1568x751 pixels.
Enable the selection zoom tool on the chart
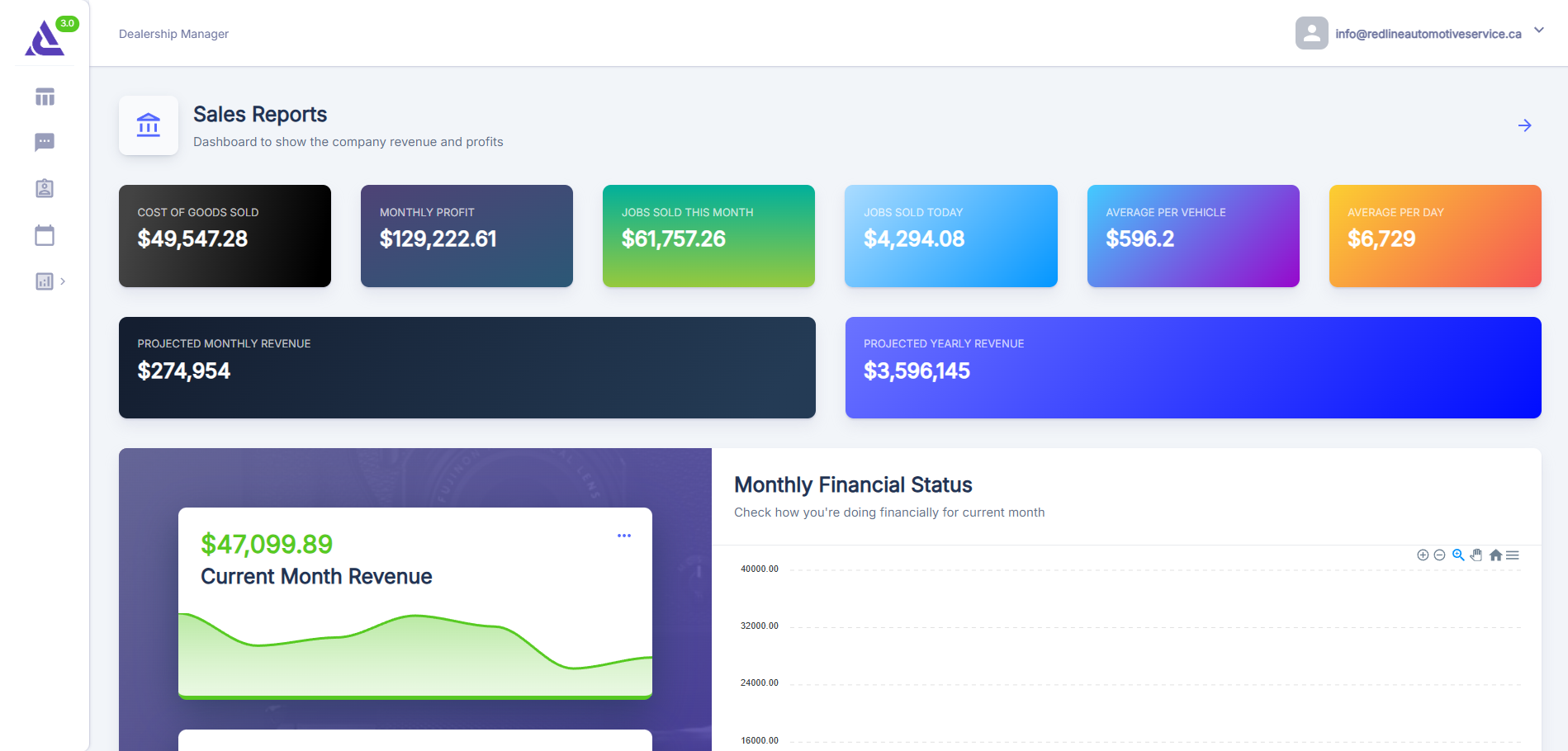[1458, 555]
